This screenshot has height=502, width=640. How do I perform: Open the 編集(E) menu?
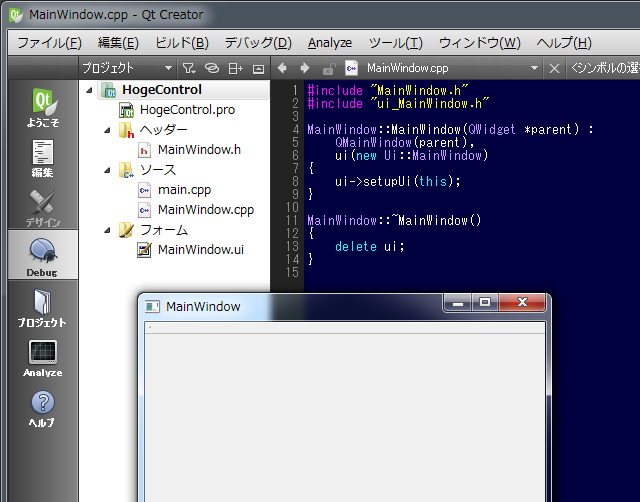click(x=118, y=43)
